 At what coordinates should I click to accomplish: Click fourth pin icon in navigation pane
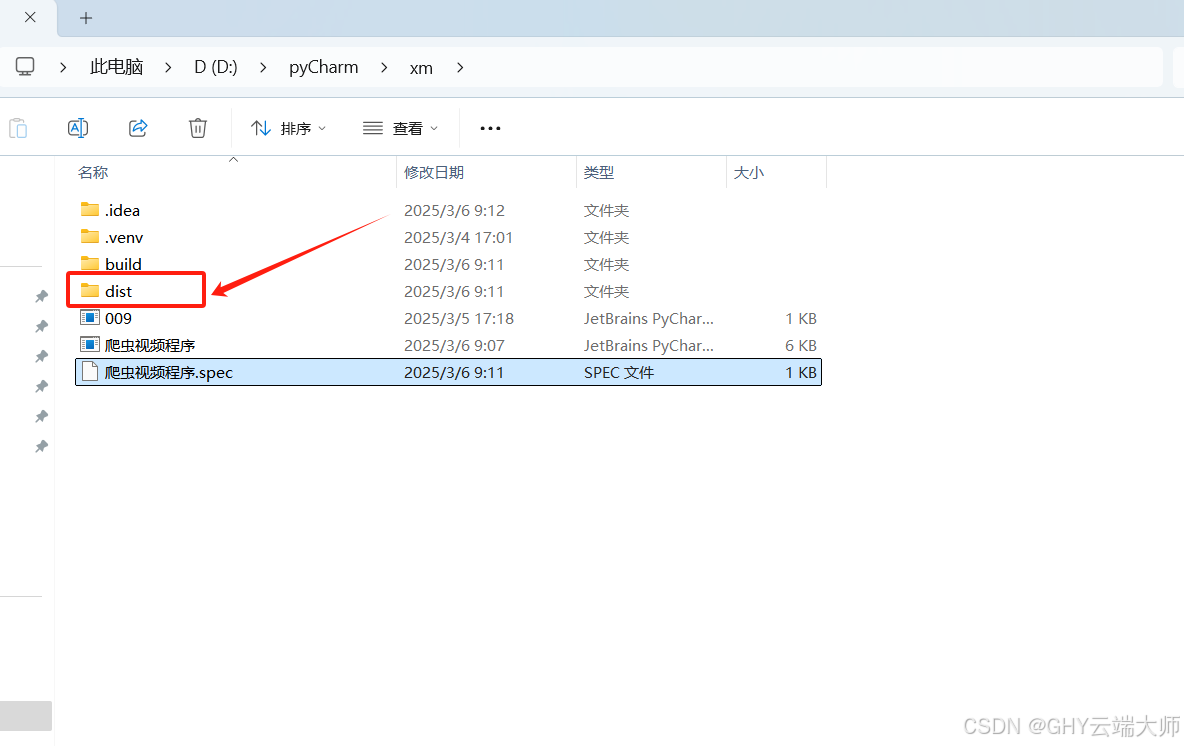(x=42, y=386)
